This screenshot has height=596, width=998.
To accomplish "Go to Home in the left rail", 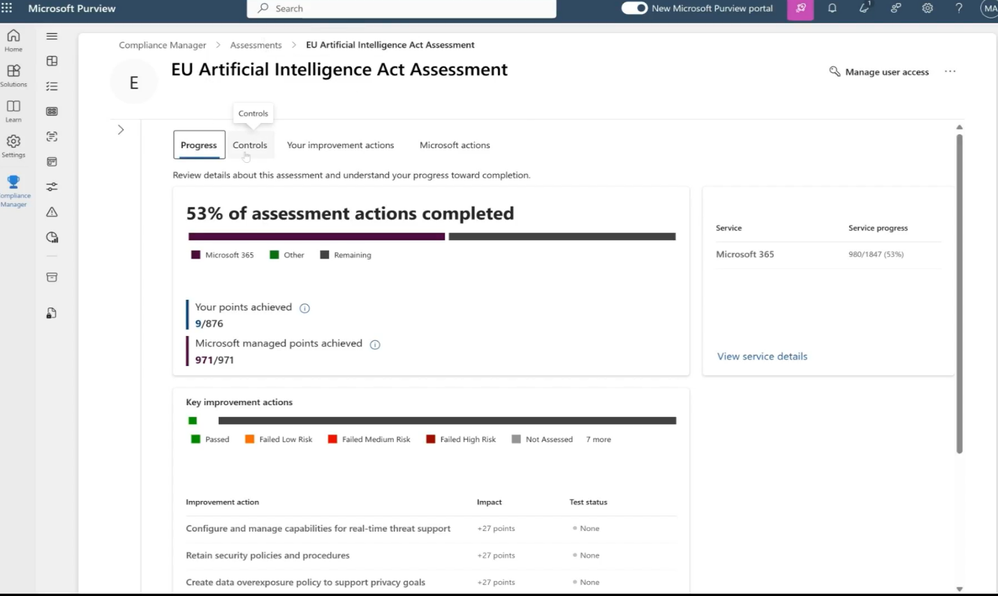I will (14, 37).
